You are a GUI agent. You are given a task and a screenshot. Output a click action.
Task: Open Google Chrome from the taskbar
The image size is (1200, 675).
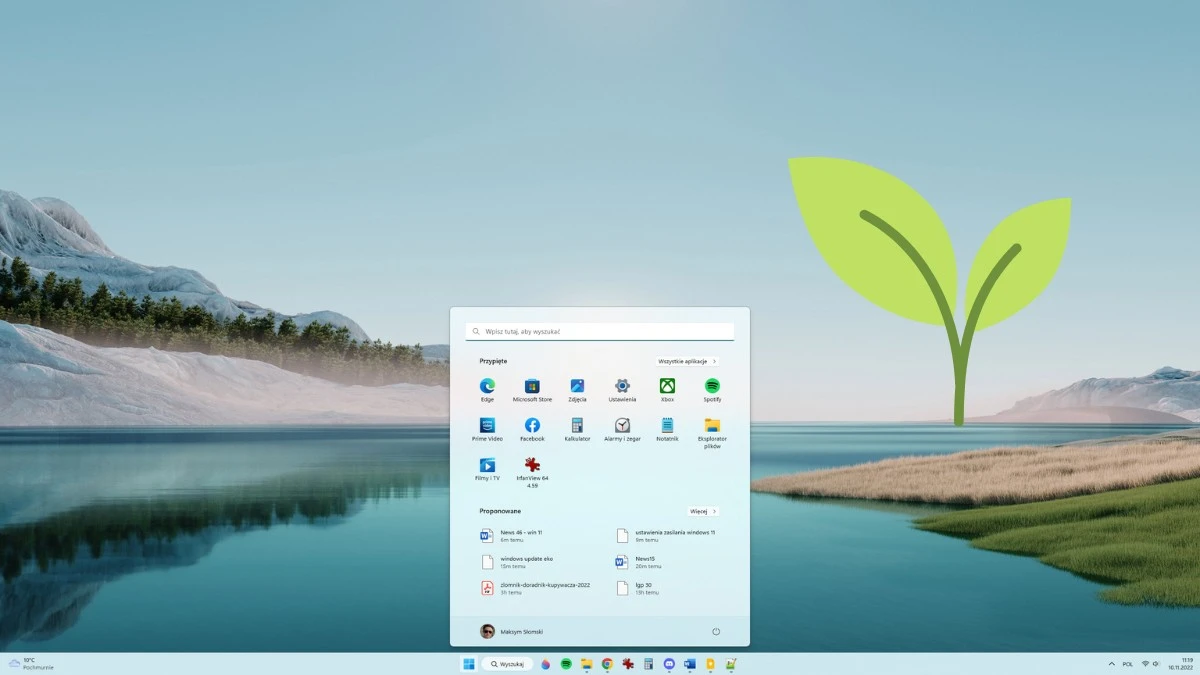608,663
